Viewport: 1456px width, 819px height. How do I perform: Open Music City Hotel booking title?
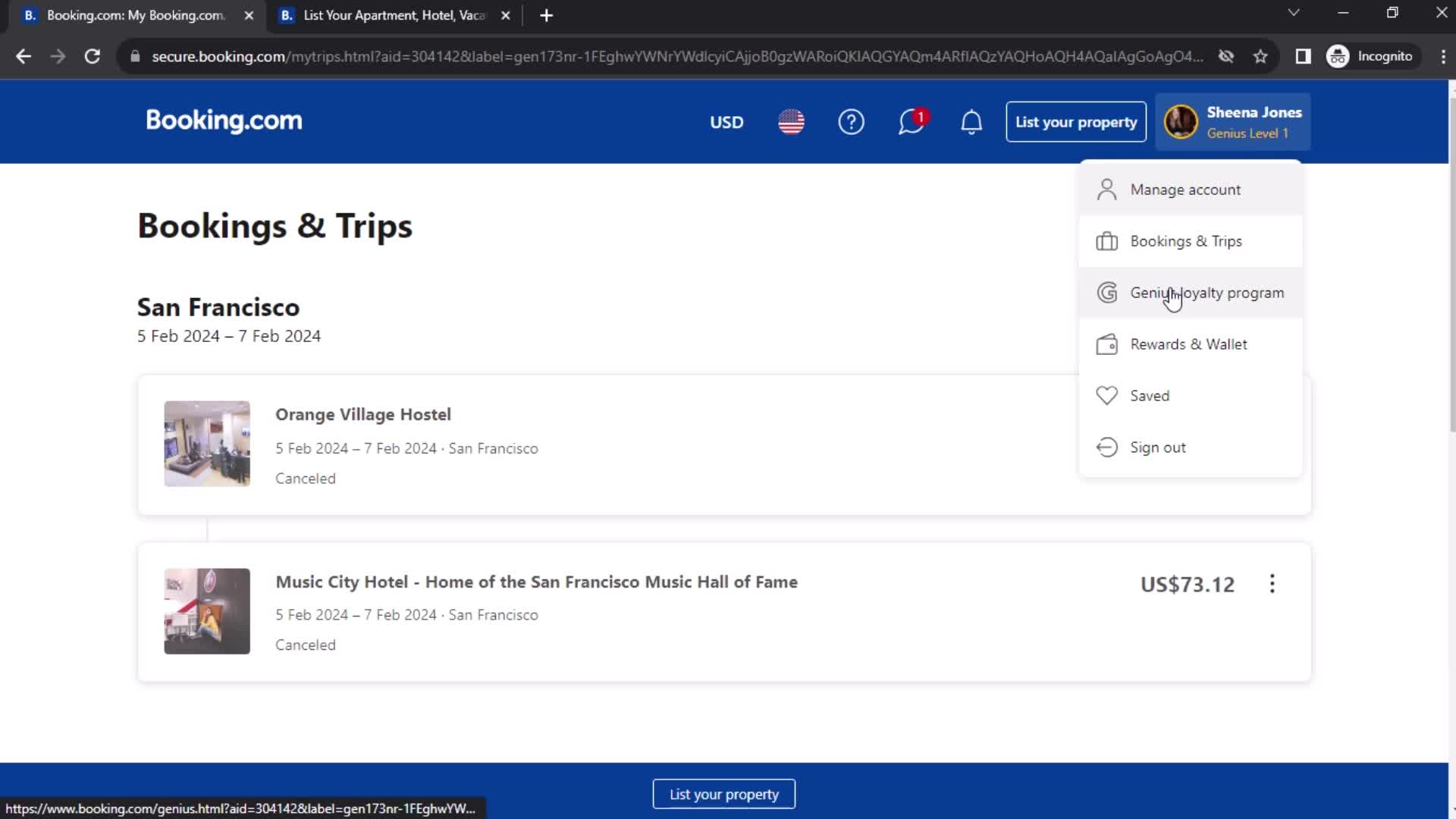click(x=537, y=582)
